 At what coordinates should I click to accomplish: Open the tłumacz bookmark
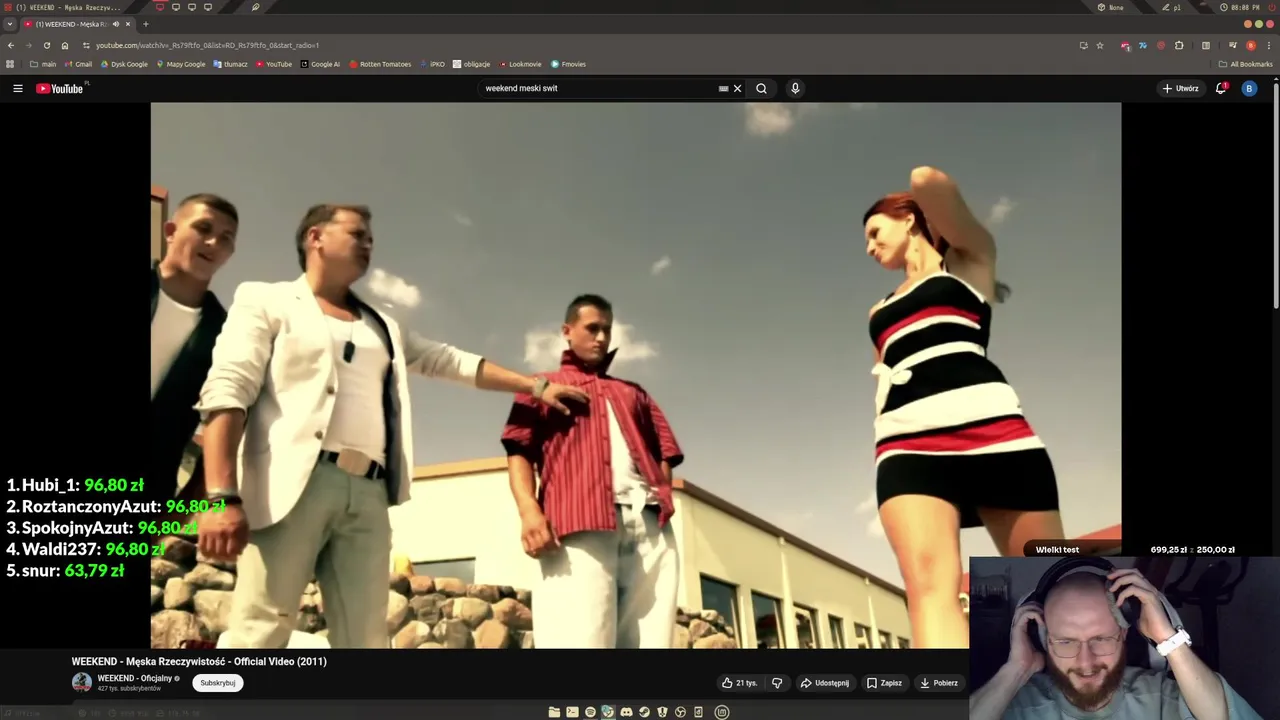pos(230,64)
